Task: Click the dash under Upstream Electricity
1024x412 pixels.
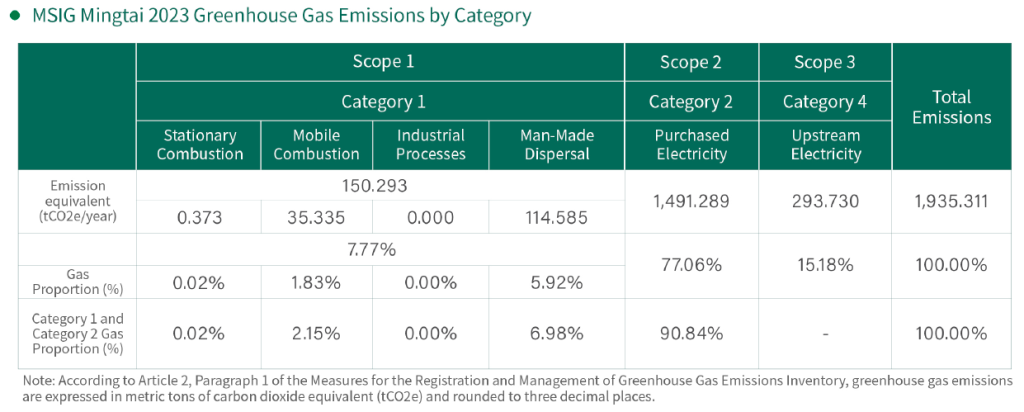Action: tap(825, 334)
